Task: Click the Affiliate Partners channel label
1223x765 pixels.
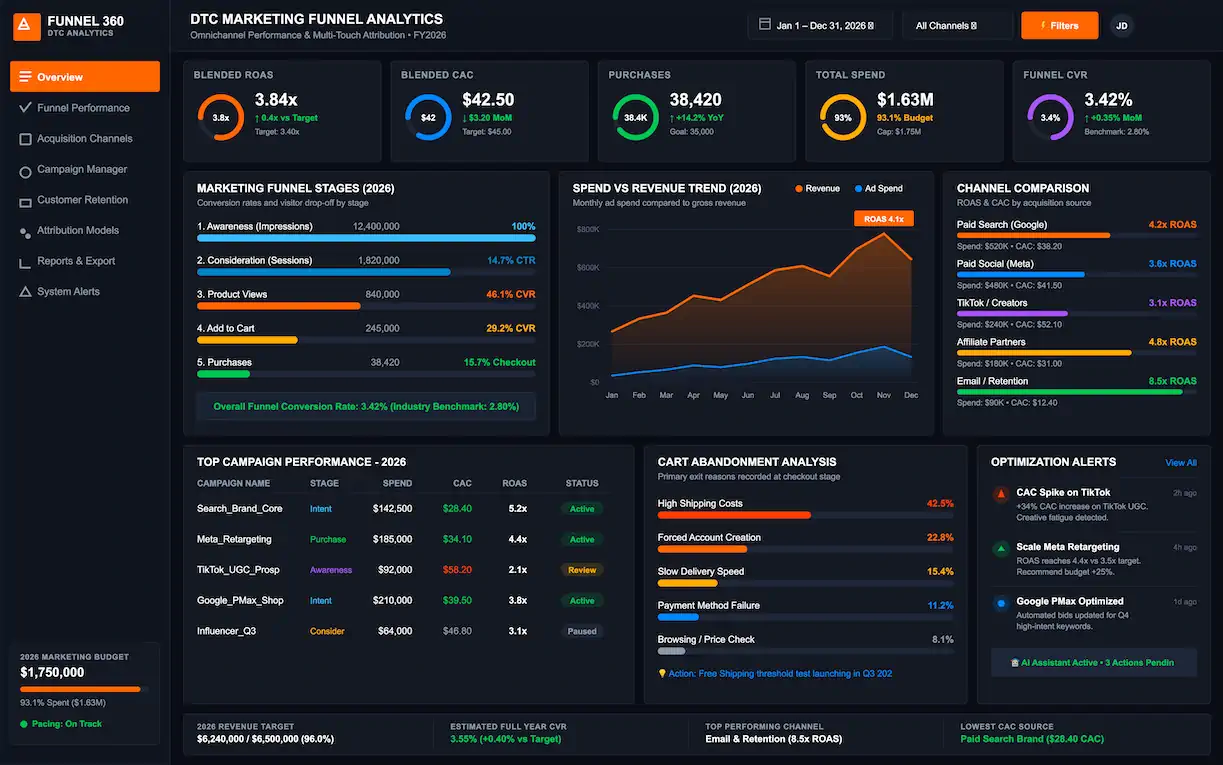Action: pos(991,342)
